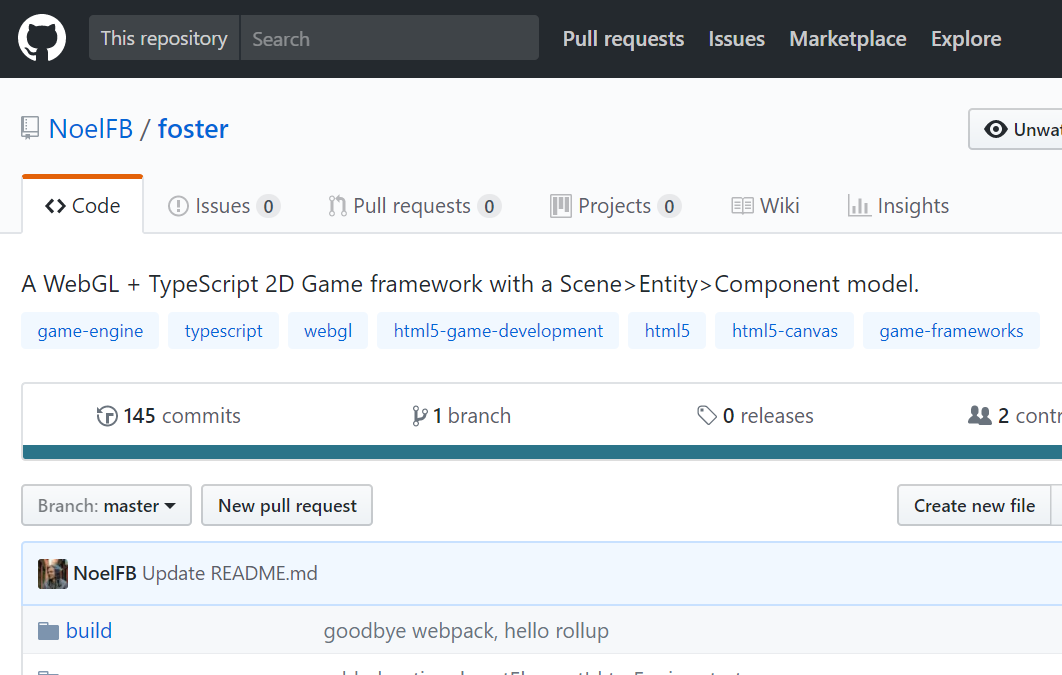1062x675 pixels.
Task: Open Pull requests in top navigation
Action: [623, 39]
